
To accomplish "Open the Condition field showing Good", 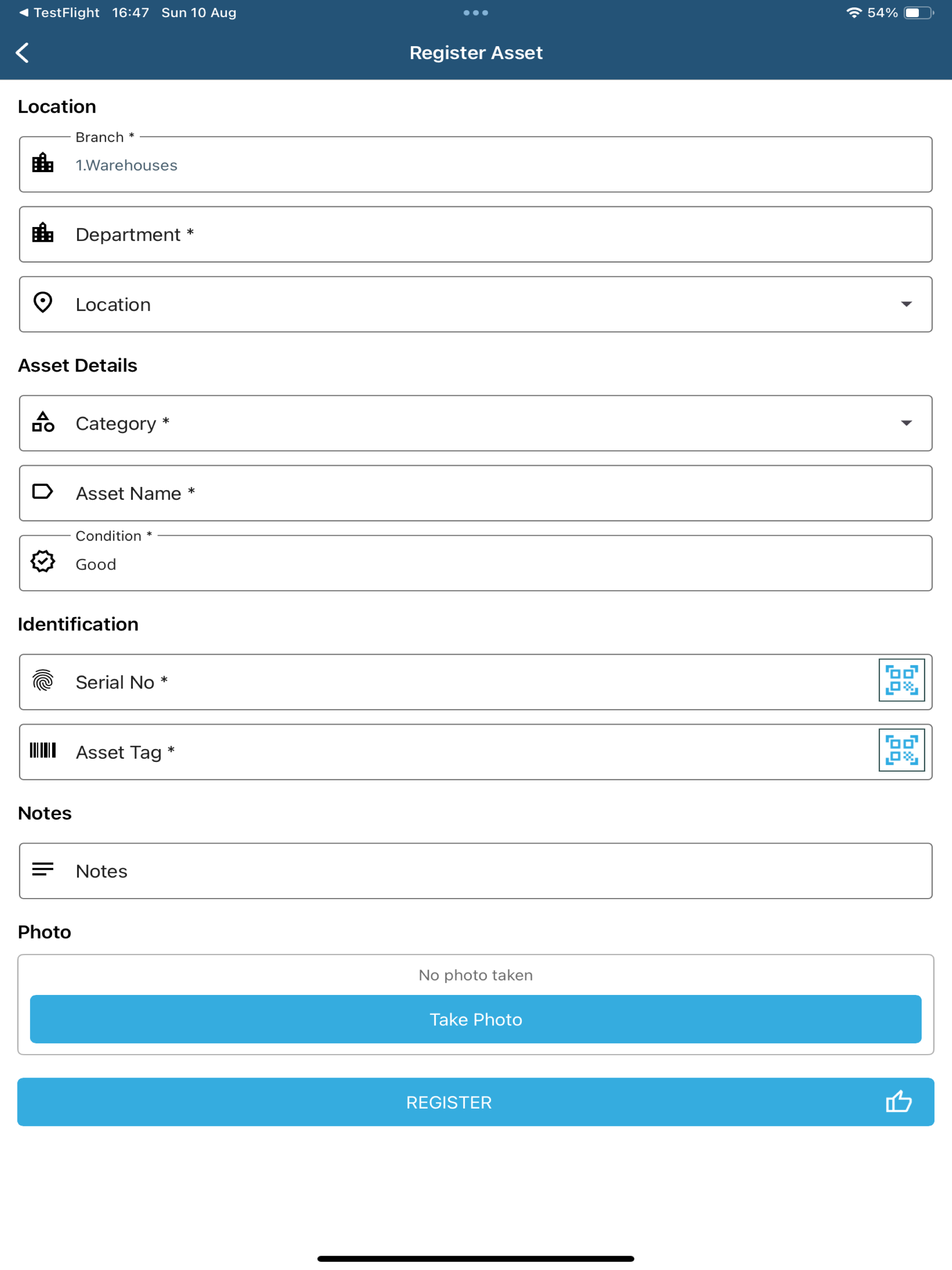I will (476, 563).
